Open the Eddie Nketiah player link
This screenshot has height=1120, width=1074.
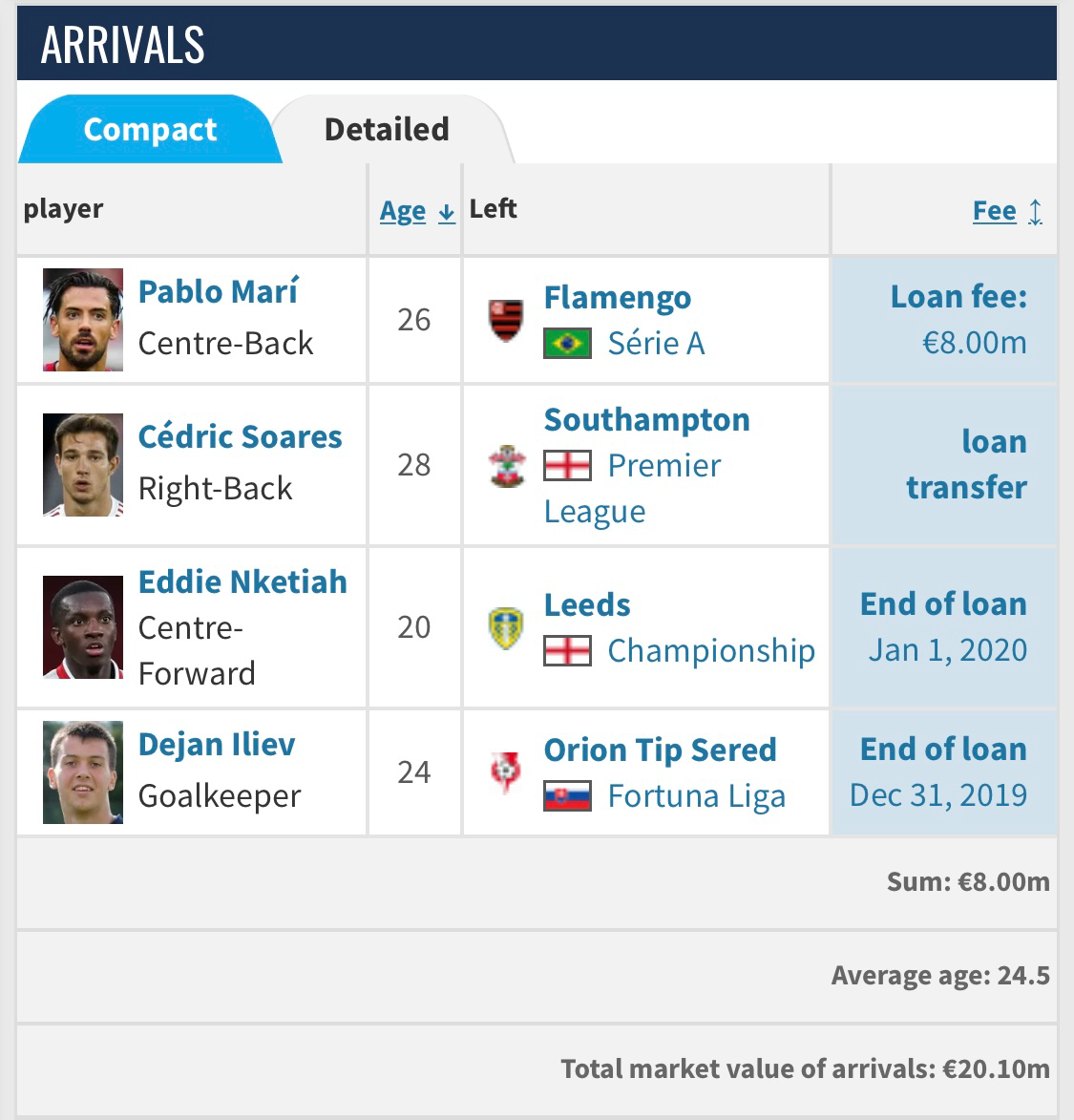(242, 581)
